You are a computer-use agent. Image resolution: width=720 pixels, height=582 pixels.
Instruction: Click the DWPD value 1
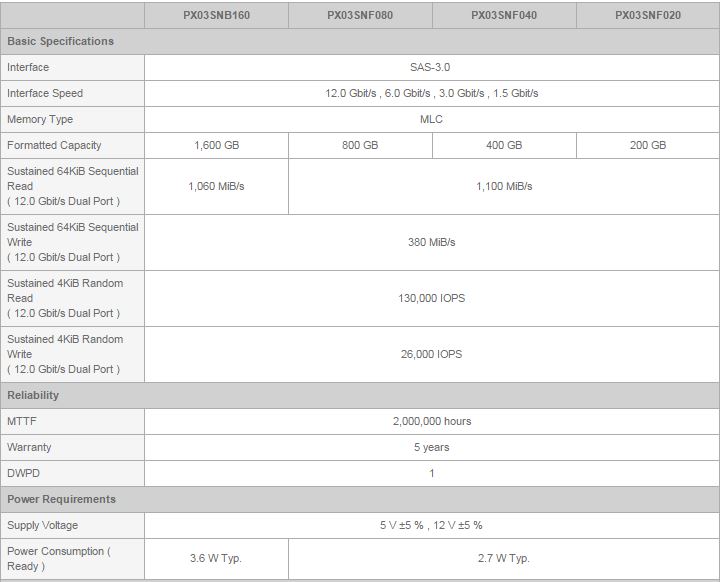pyautogui.click(x=432, y=473)
